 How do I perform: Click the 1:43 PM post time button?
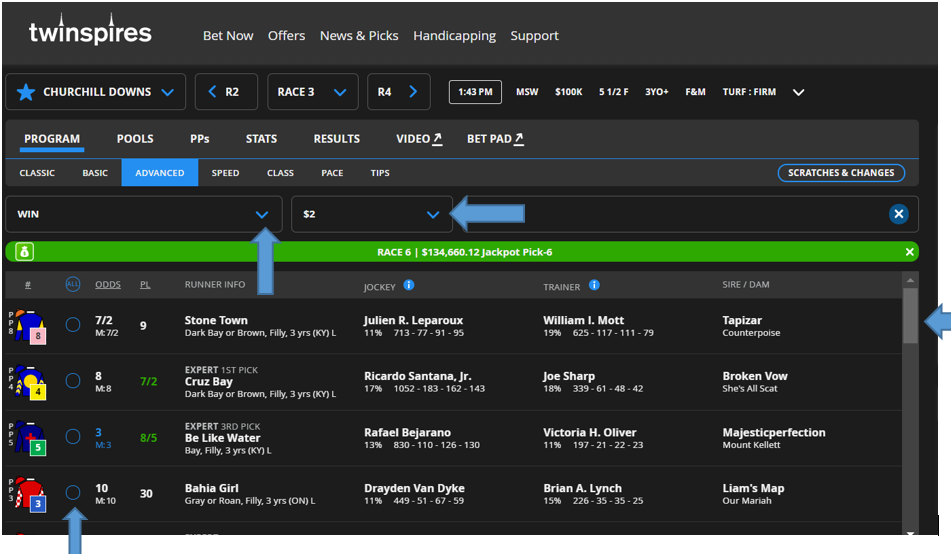coord(475,92)
